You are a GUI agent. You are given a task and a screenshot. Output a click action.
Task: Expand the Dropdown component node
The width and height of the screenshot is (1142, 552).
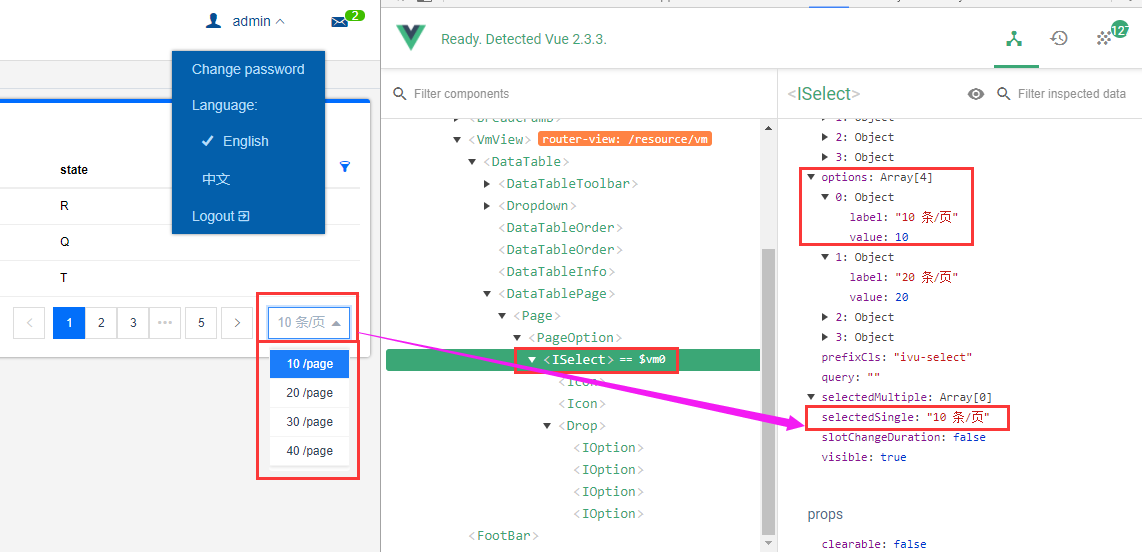(487, 205)
